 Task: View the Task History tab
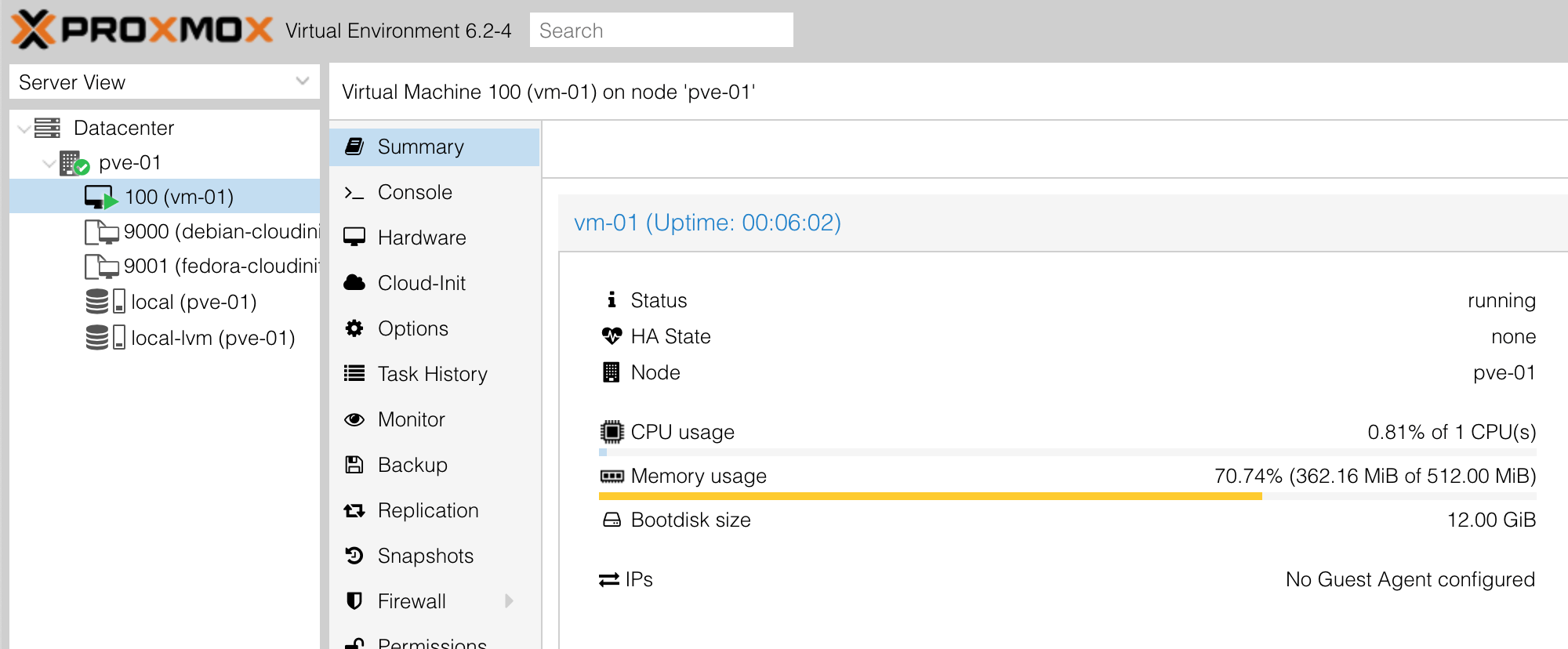[x=434, y=374]
